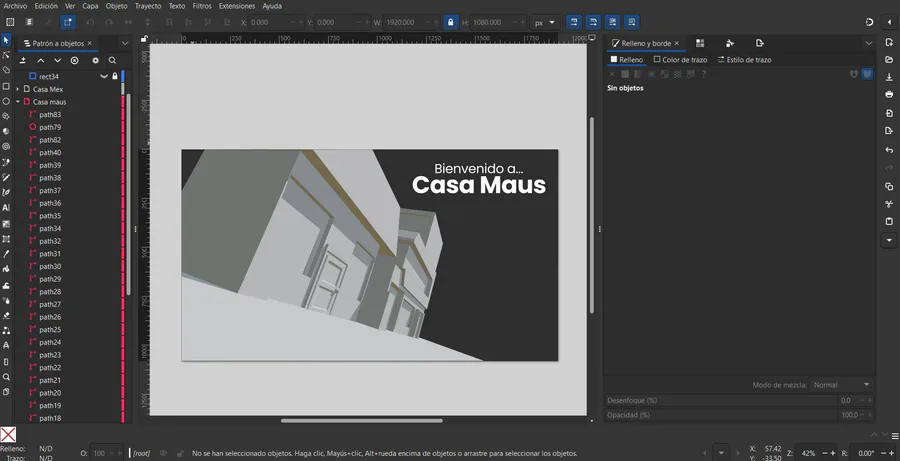The image size is (900, 461).
Task: Select the Zoom tool in toolbox
Action: 6,377
